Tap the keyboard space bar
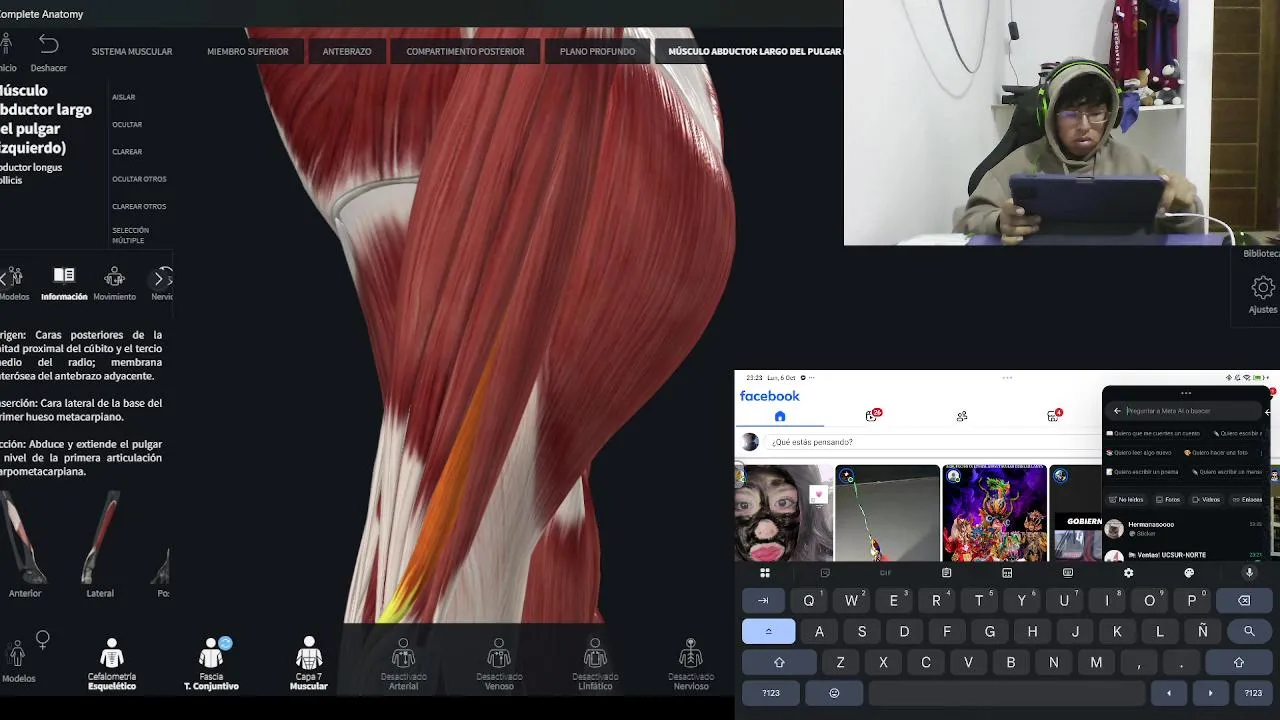This screenshot has width=1280, height=720. coord(1006,692)
